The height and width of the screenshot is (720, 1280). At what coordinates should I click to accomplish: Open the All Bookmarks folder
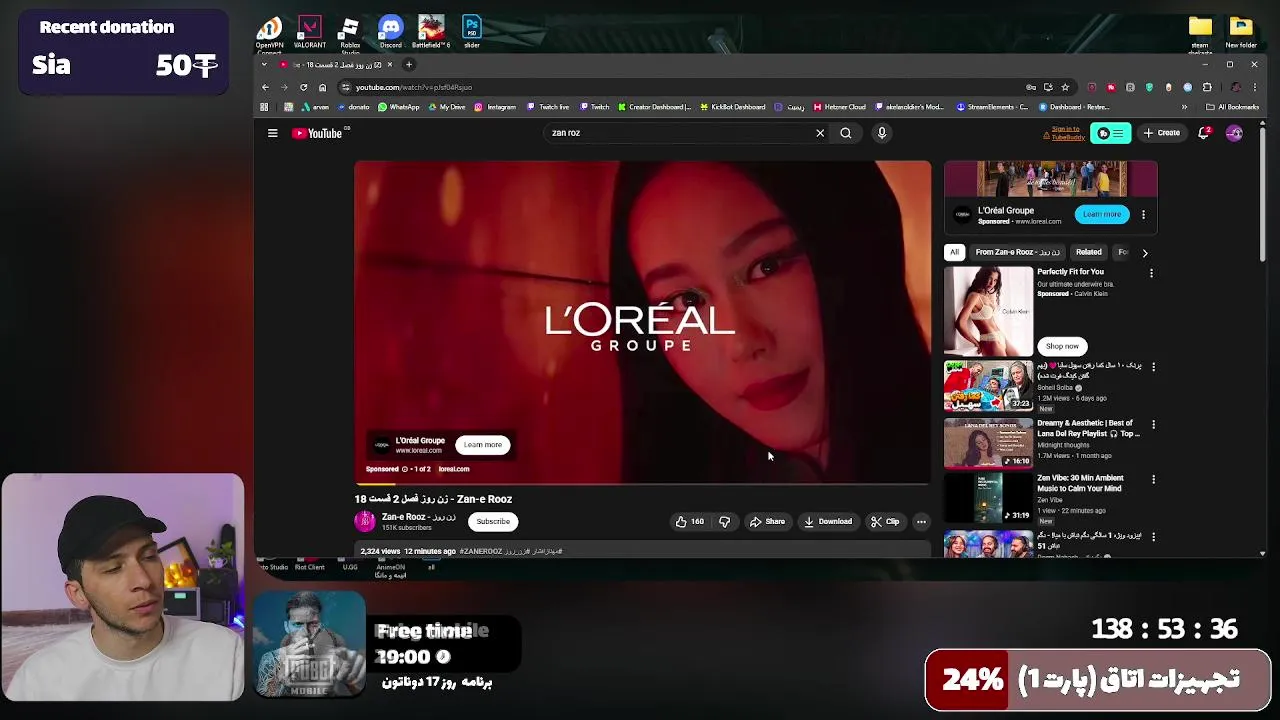(1232, 107)
